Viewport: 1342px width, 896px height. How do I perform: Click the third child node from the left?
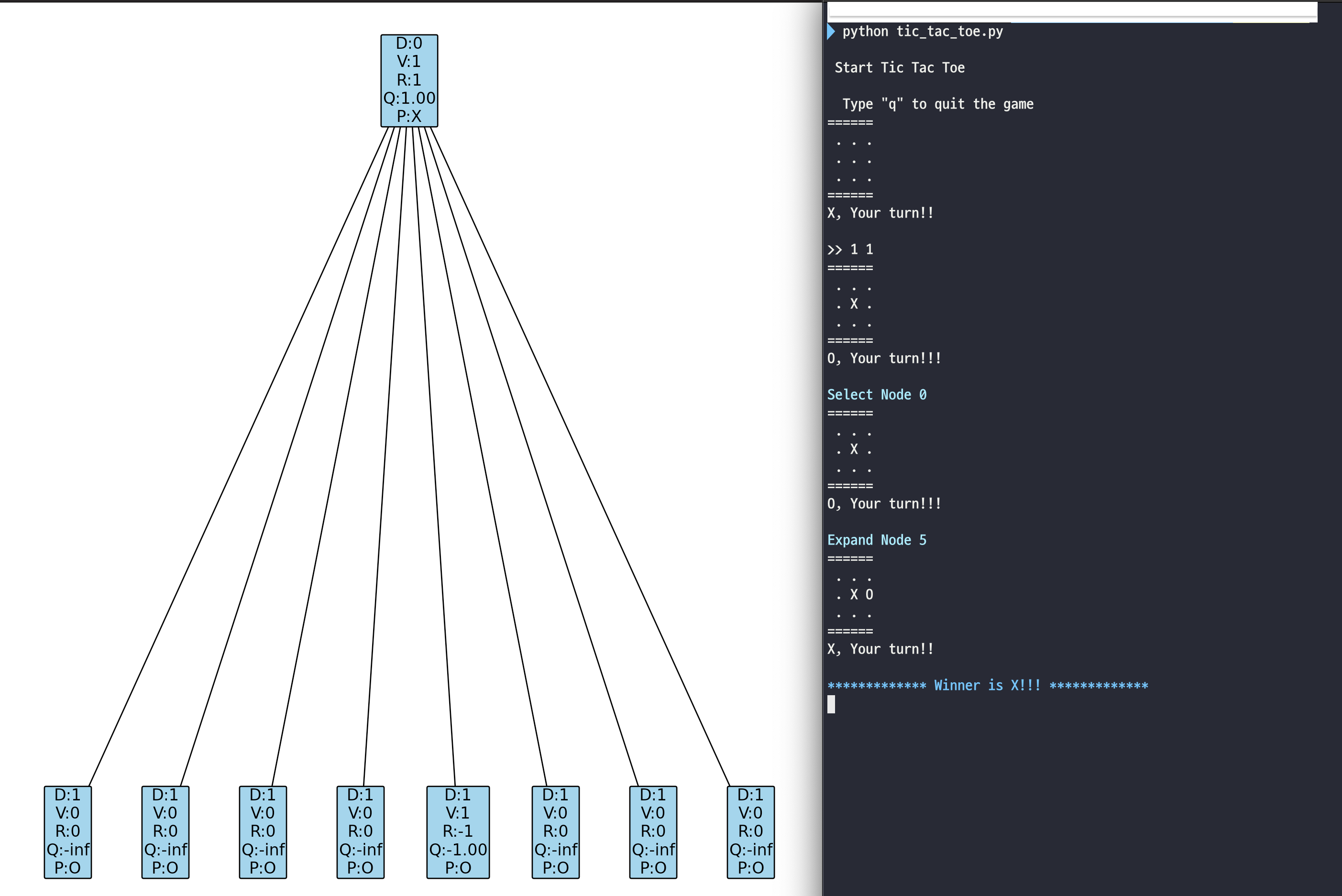[x=263, y=832]
